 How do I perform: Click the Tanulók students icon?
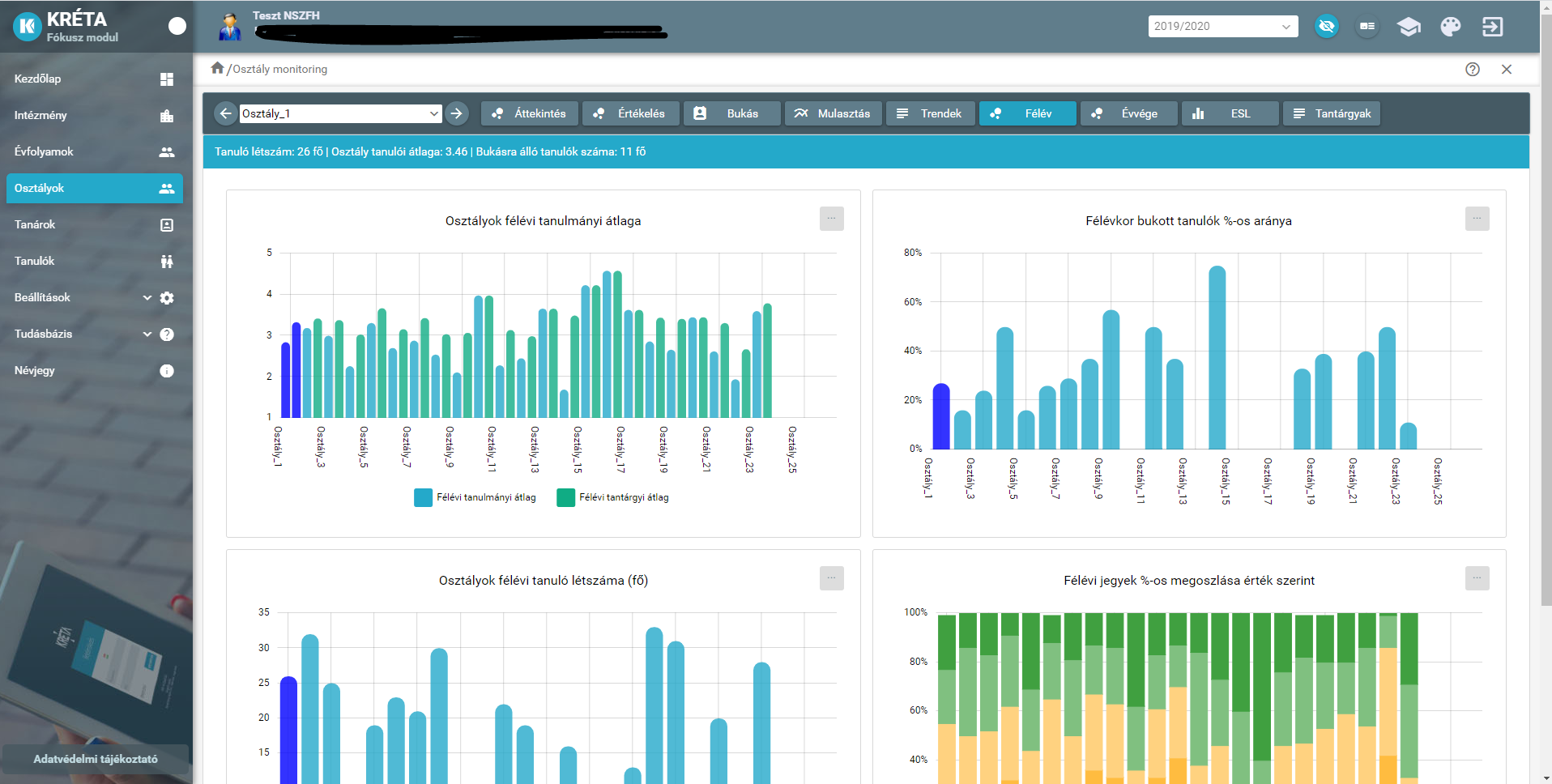tap(167, 262)
